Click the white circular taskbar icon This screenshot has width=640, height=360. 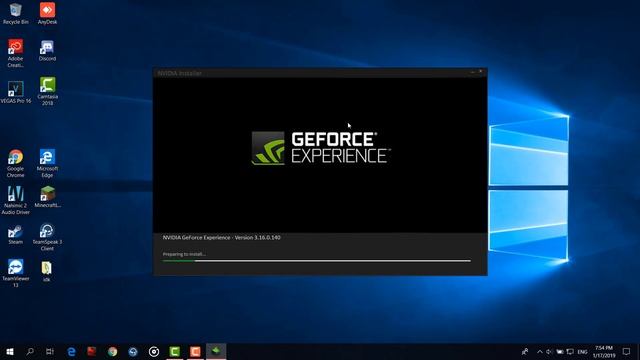coord(154,351)
